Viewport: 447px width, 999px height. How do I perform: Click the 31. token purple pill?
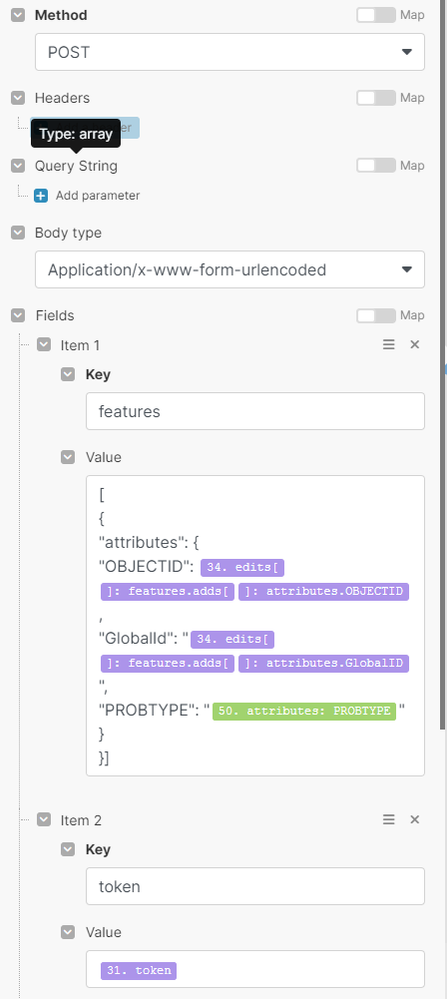139,970
